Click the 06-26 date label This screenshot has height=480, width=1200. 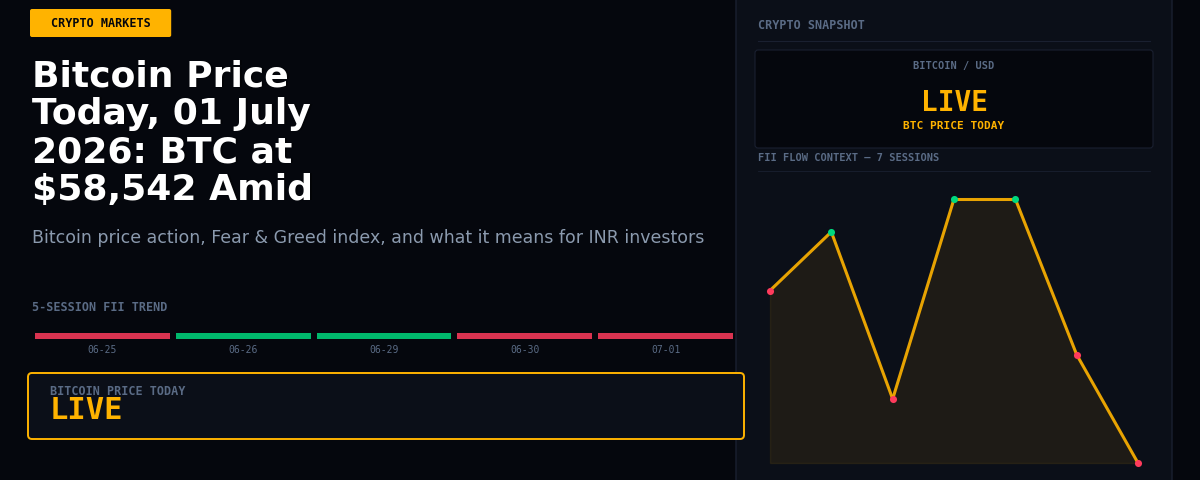243,350
